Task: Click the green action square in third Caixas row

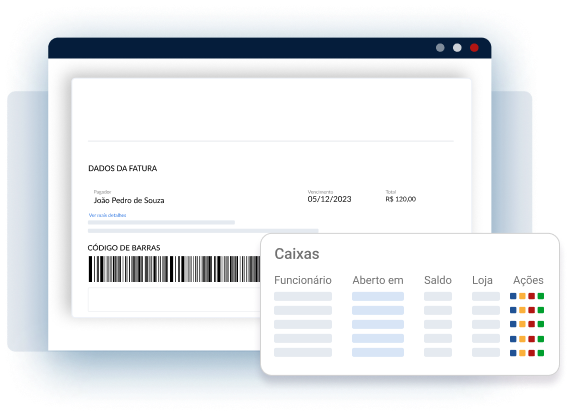Action: click(x=541, y=324)
